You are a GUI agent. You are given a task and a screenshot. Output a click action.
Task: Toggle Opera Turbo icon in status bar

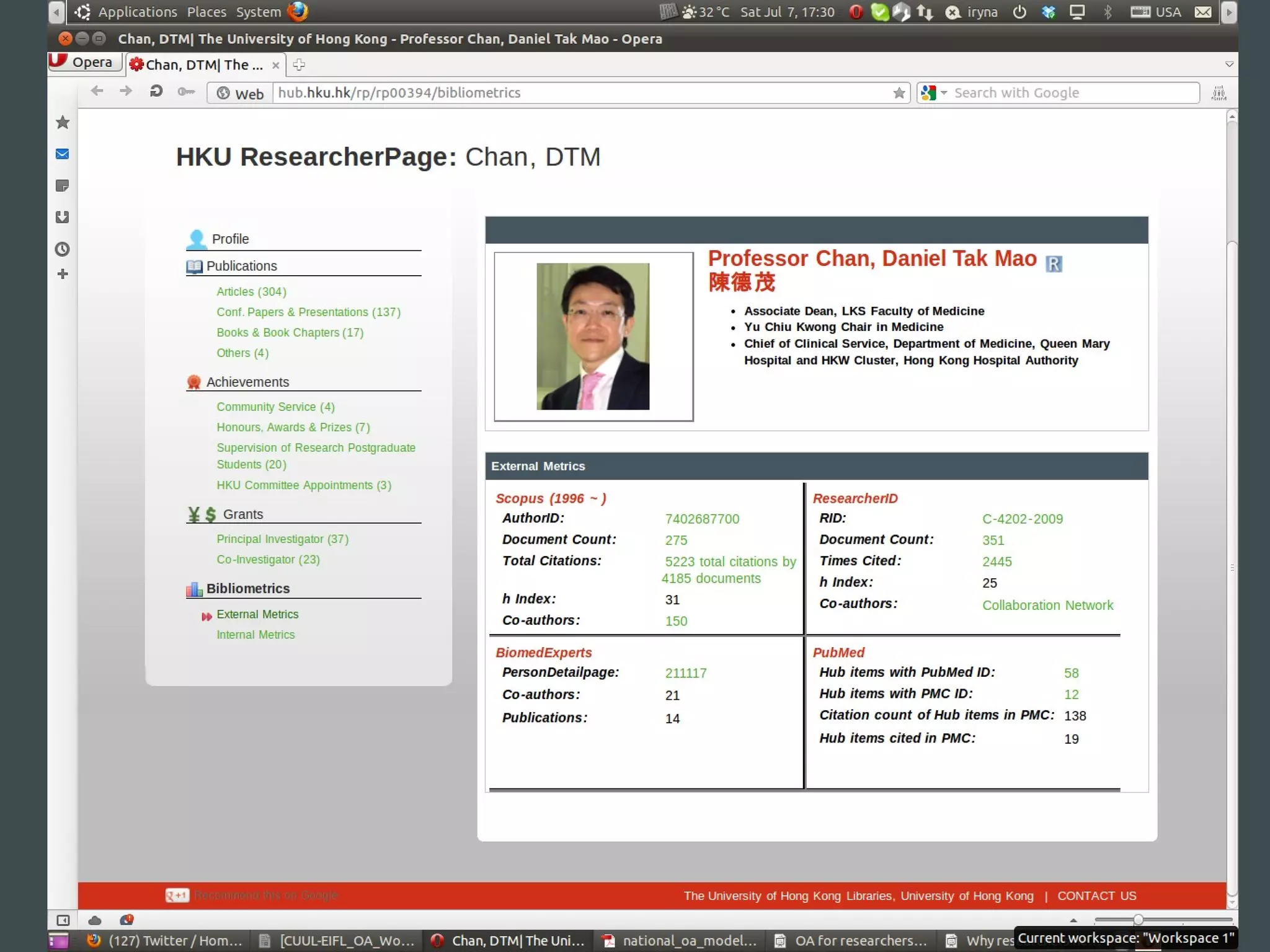click(x=127, y=920)
